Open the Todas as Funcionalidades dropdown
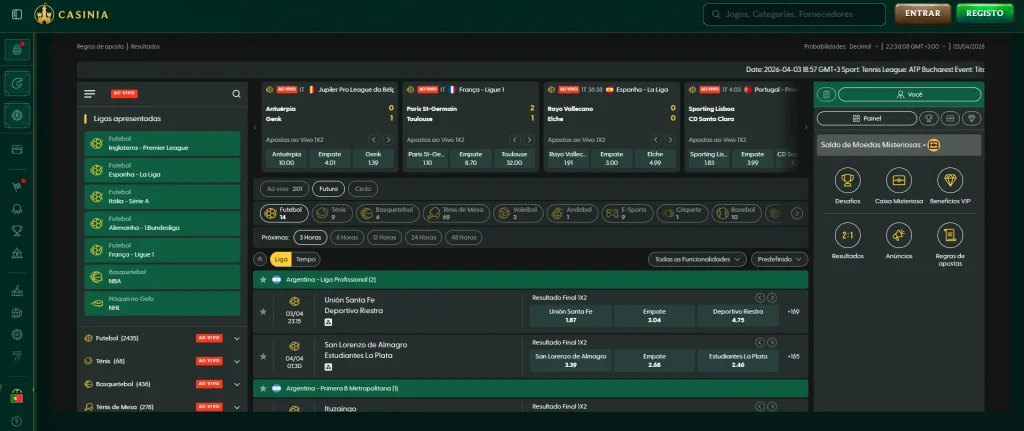This screenshot has height=431, width=1024. pos(697,259)
